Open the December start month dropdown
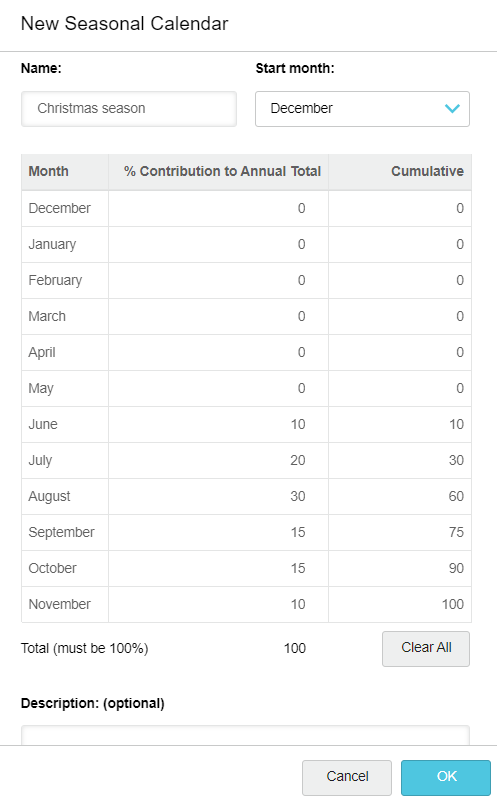 tap(362, 109)
